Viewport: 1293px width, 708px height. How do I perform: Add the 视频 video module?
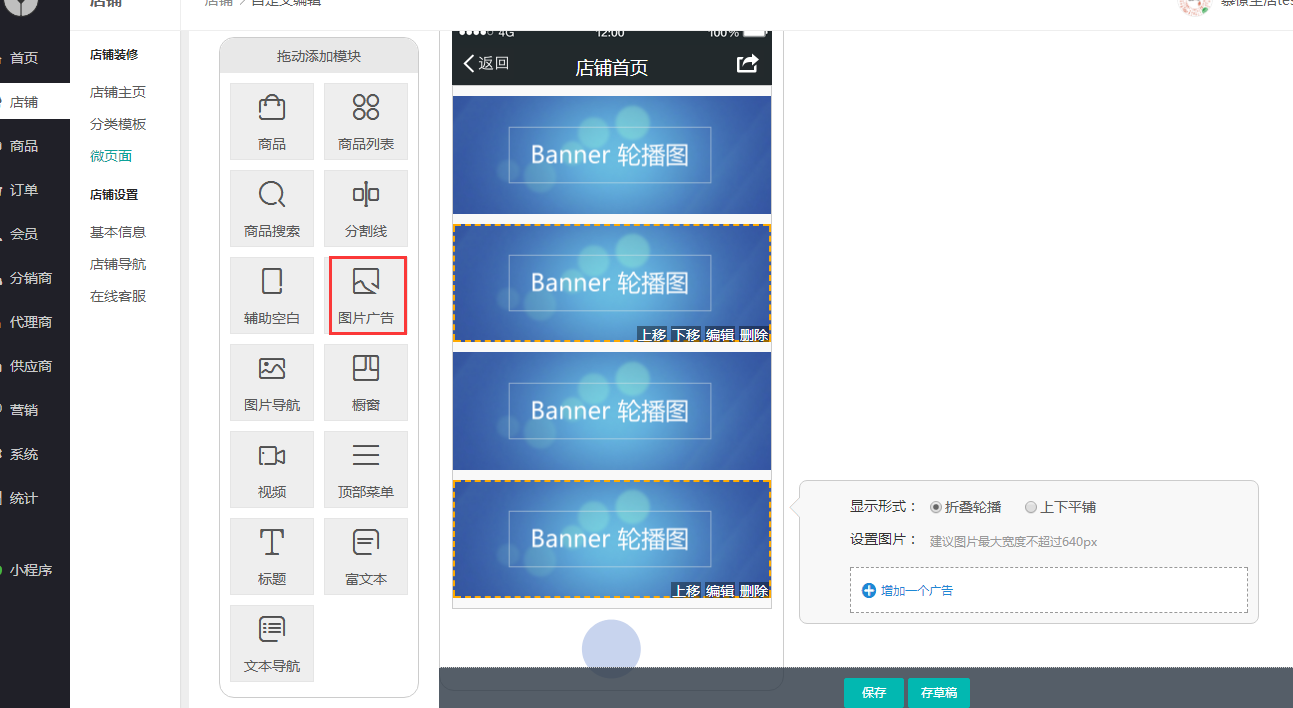(x=271, y=469)
